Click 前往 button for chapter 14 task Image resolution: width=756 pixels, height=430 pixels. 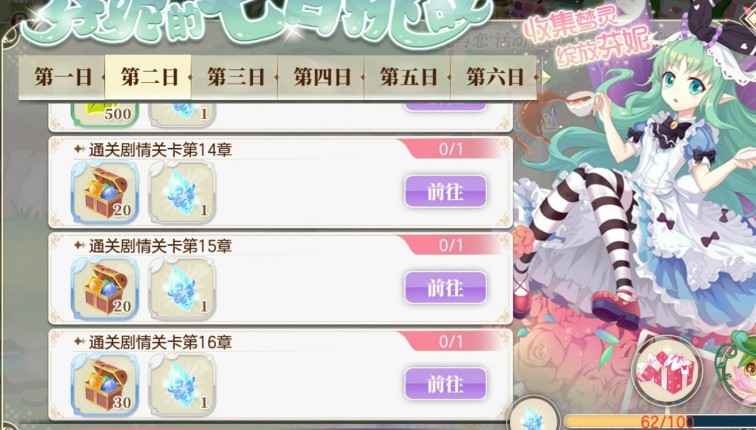pyautogui.click(x=446, y=192)
